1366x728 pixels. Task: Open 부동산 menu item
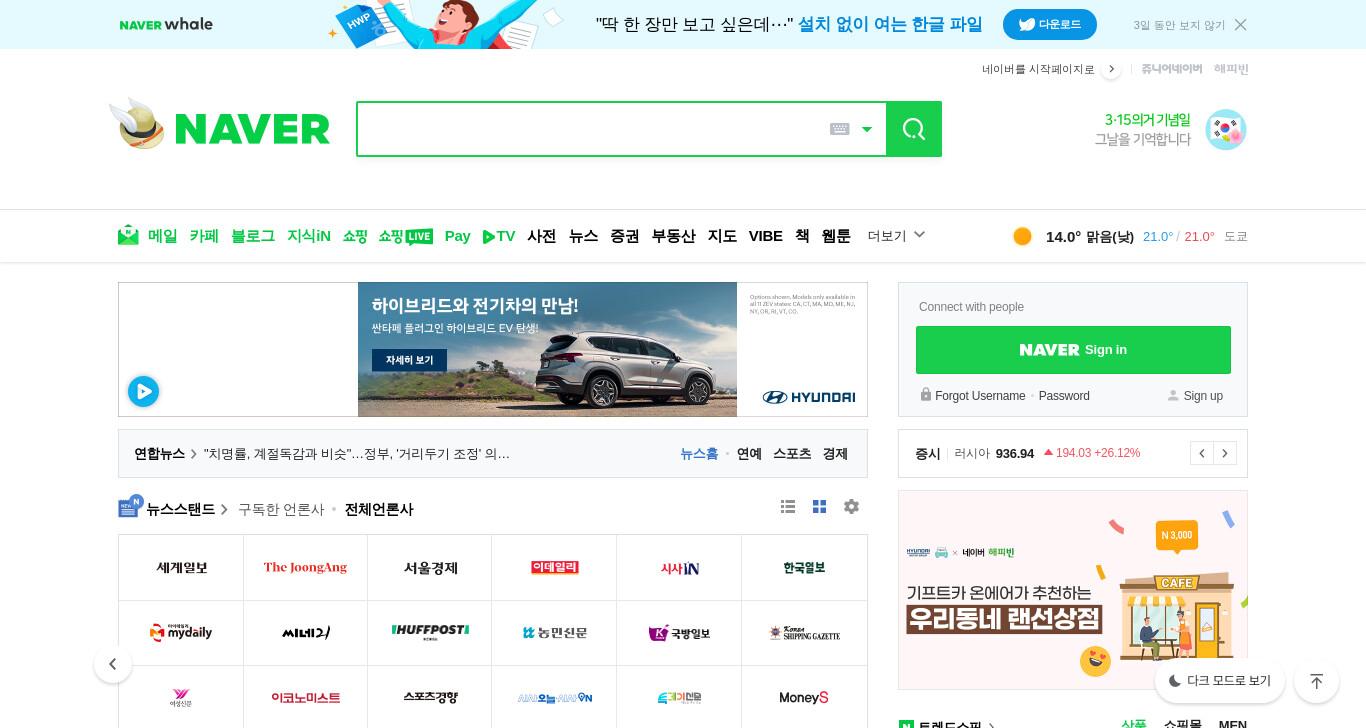pyautogui.click(x=673, y=236)
